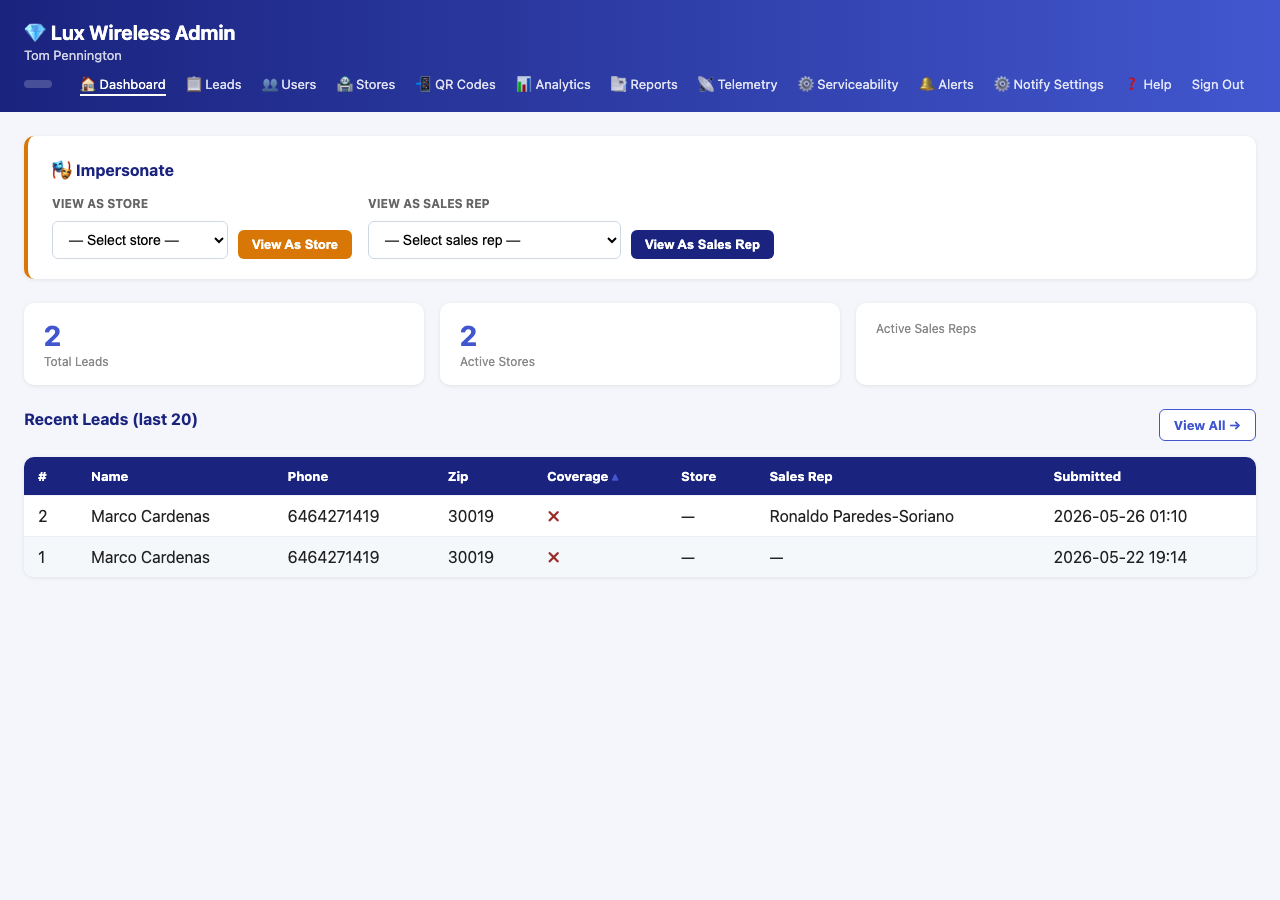View the Alerts page

pos(946,85)
